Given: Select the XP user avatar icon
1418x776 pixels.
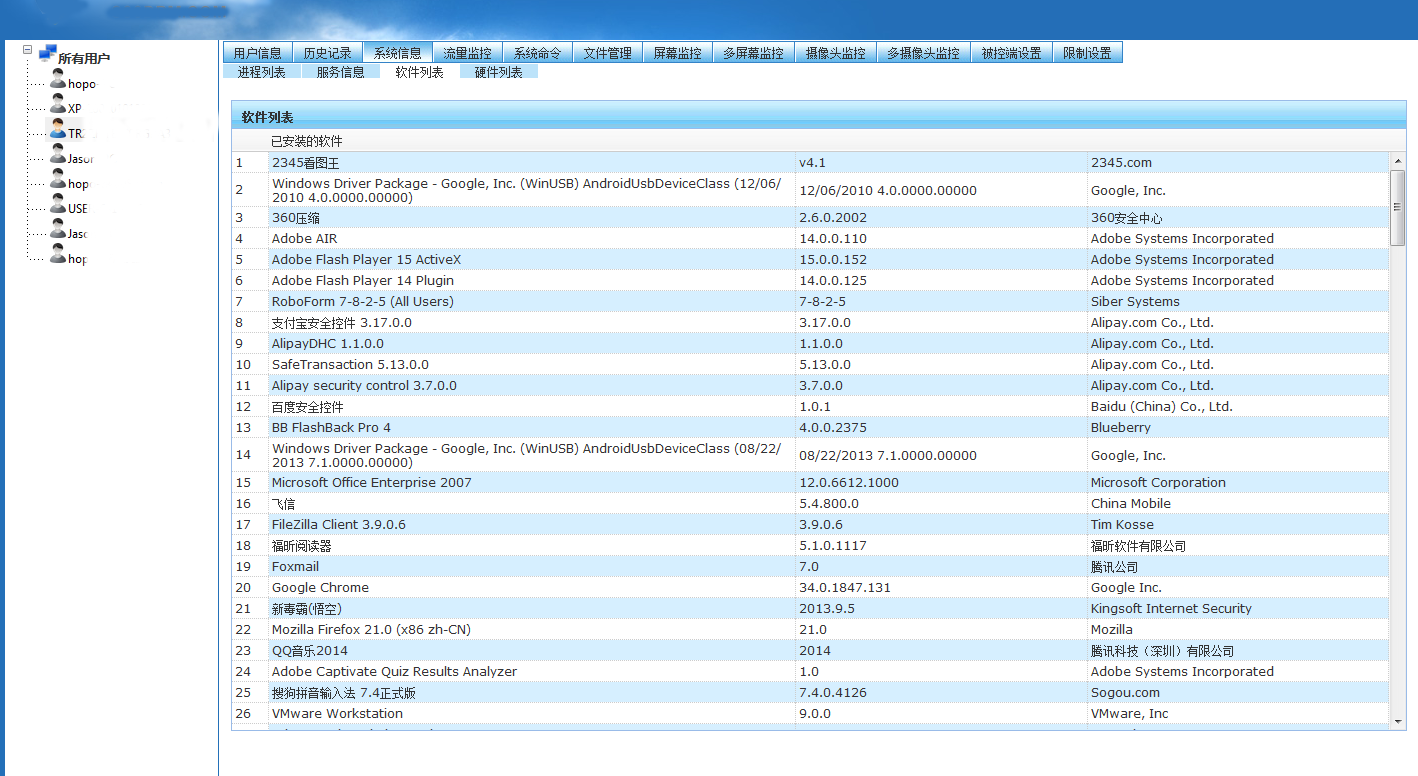Looking at the screenshot, I should pos(58,105).
